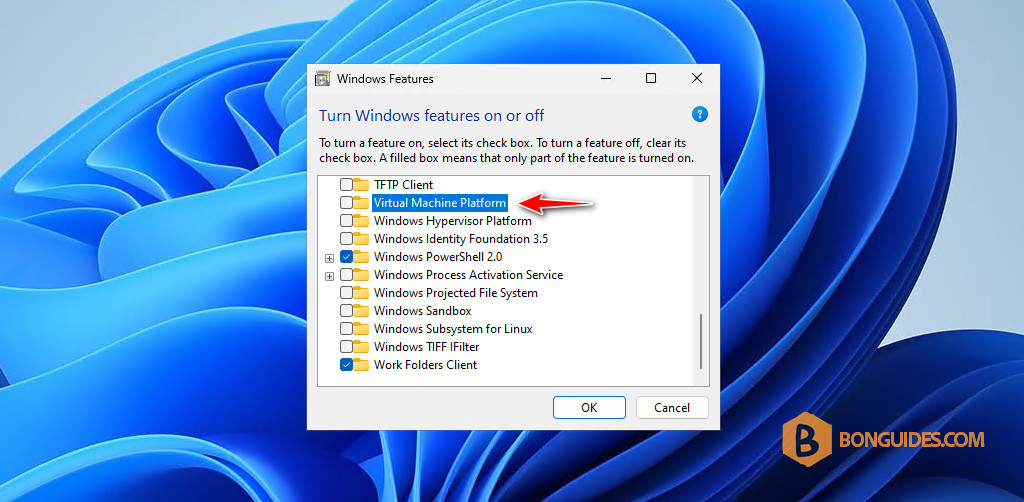Close the Windows Features dialog
1024x502 pixels.
[697, 78]
